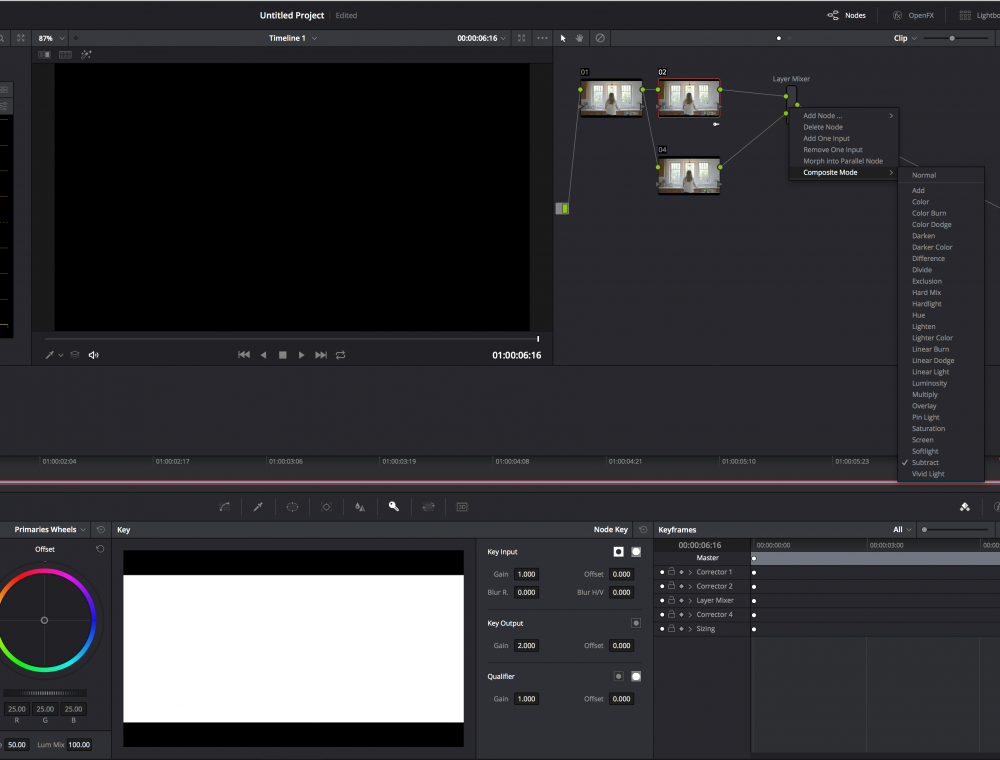The image size is (1000, 760).
Task: Adjust the node graph zoom slider
Action: pos(952,38)
